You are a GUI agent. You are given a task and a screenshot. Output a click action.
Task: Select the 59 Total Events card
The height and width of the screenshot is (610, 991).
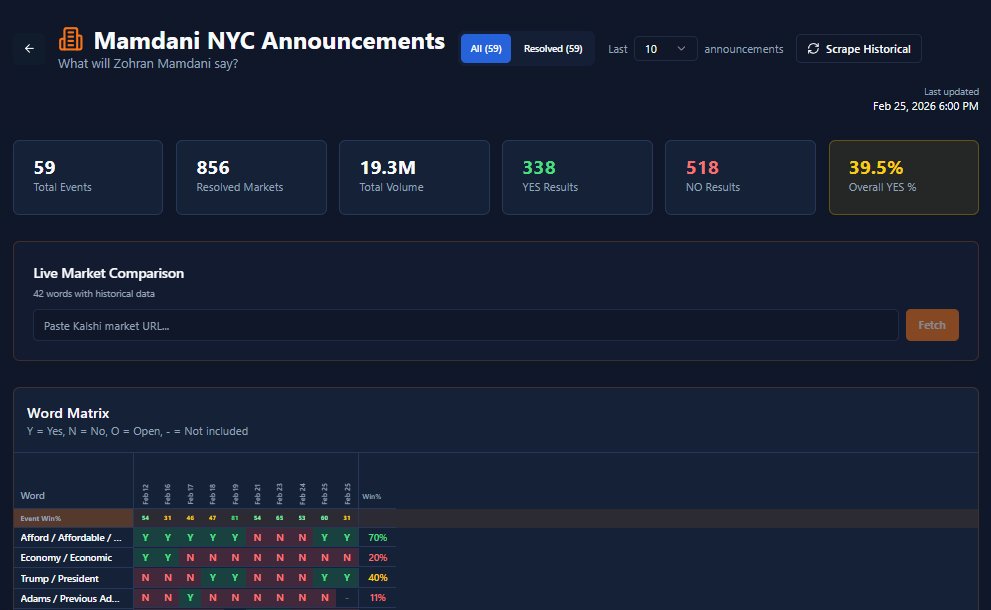(x=88, y=178)
